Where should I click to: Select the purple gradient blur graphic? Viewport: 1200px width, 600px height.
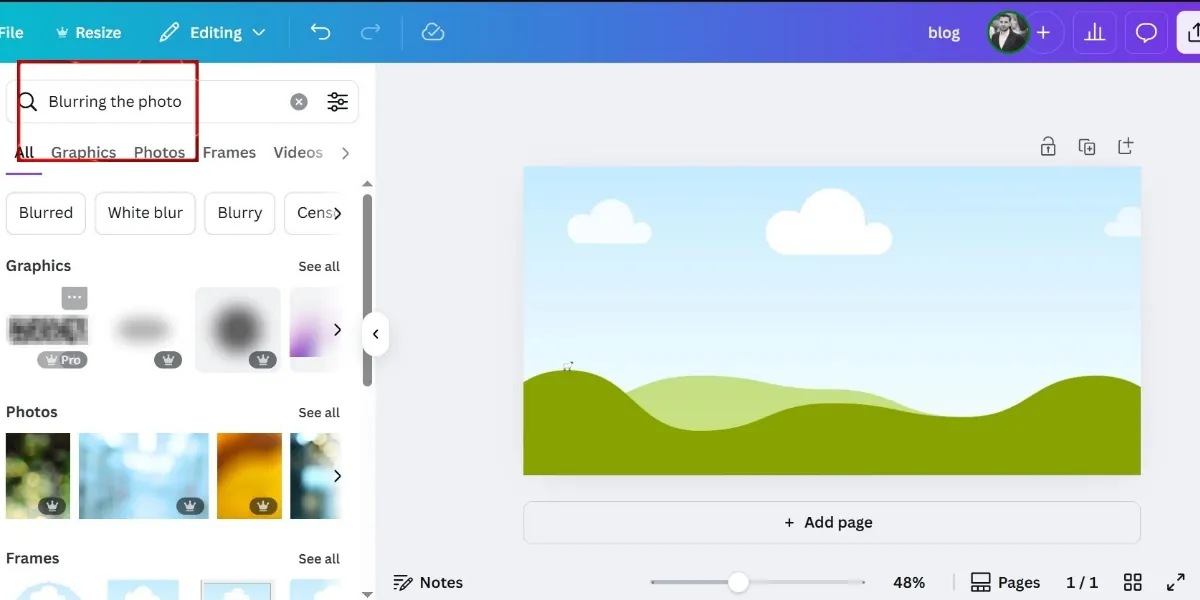(314, 330)
